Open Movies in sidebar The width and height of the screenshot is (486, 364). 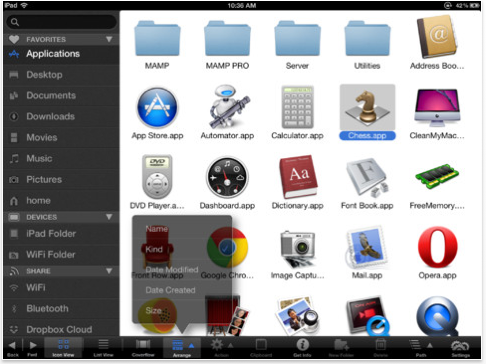pos(61,138)
